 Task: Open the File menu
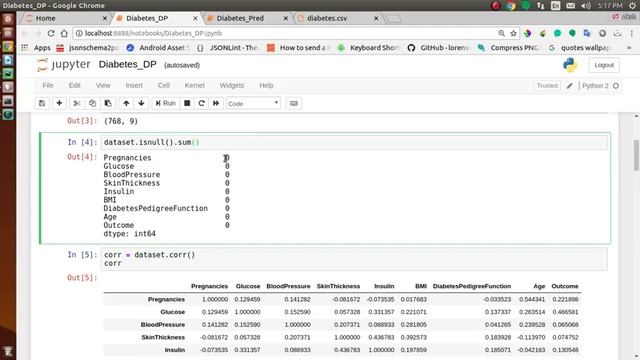click(x=48, y=85)
